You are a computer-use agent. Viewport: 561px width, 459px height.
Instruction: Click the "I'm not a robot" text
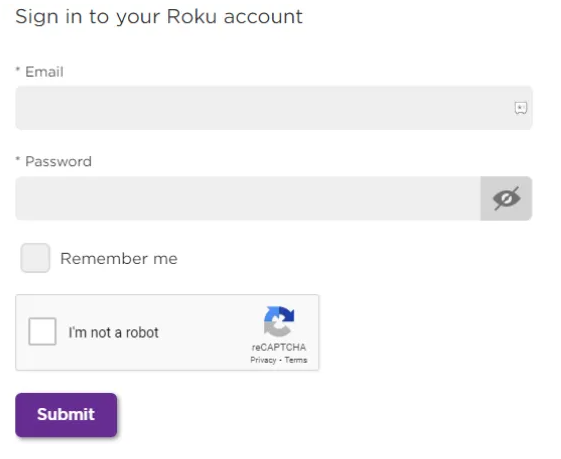(x=113, y=332)
